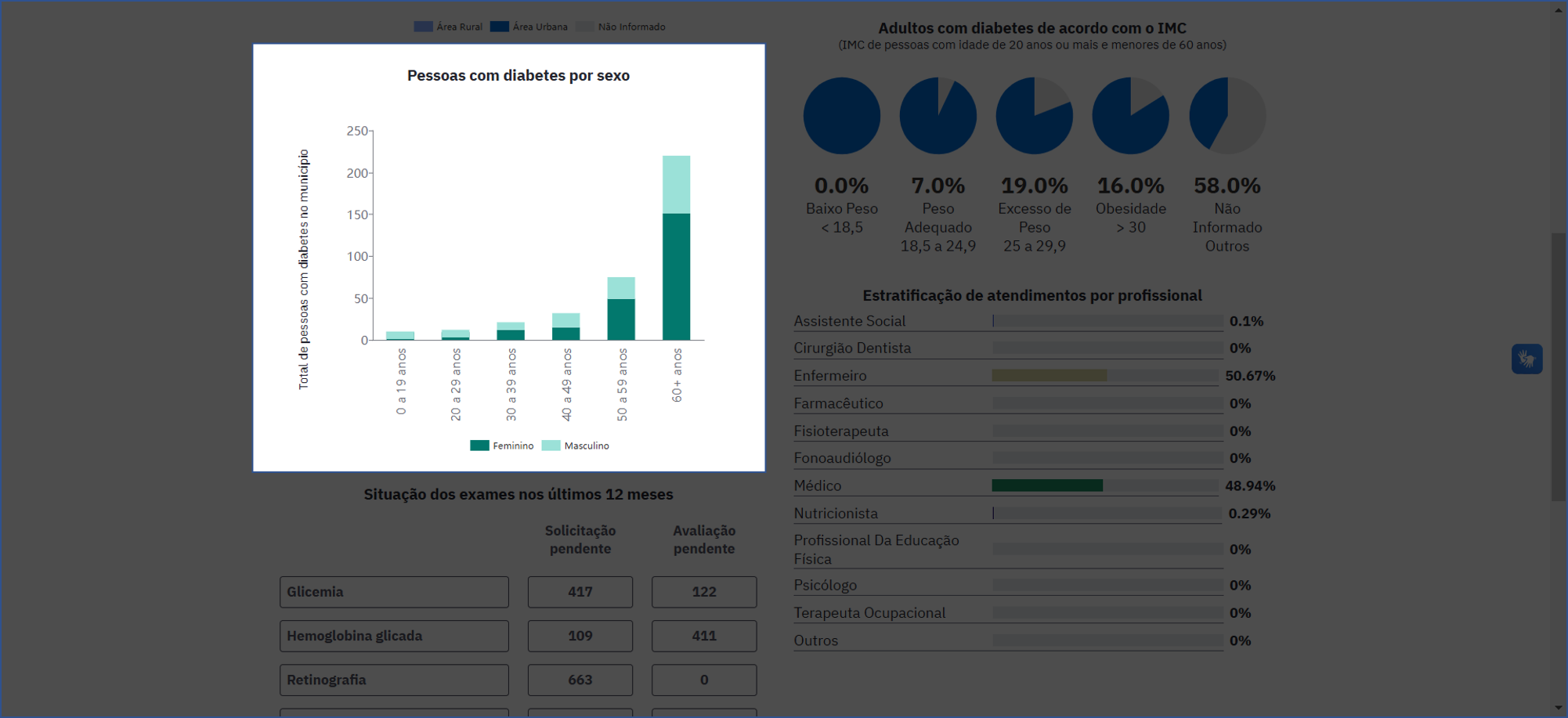This screenshot has width=1568, height=718.
Task: Click the Médico 48.94% percentage
Action: tap(1250, 485)
